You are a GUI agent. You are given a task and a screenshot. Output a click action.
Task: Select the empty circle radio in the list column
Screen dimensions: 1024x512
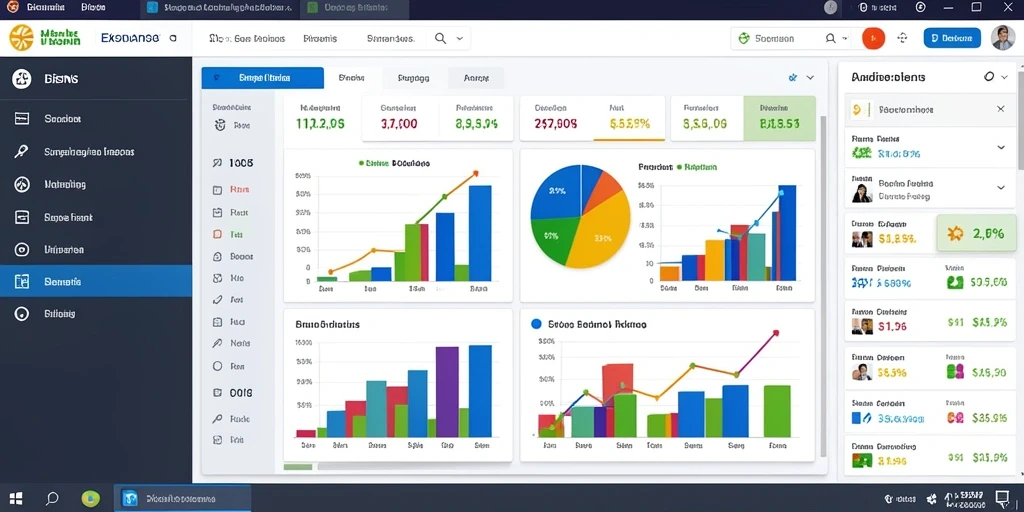click(x=218, y=366)
